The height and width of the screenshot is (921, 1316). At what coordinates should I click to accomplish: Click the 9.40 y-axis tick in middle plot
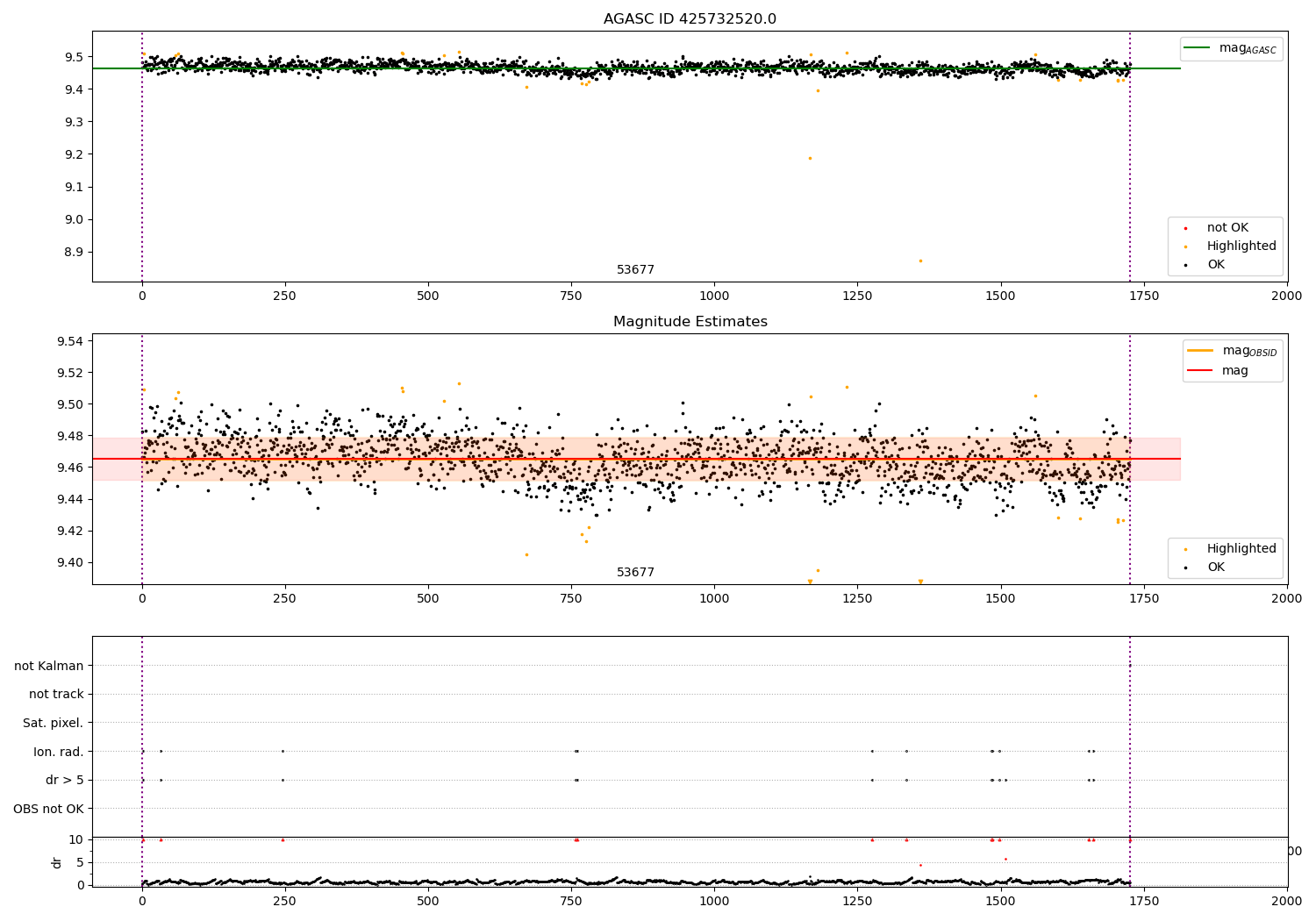70,562
